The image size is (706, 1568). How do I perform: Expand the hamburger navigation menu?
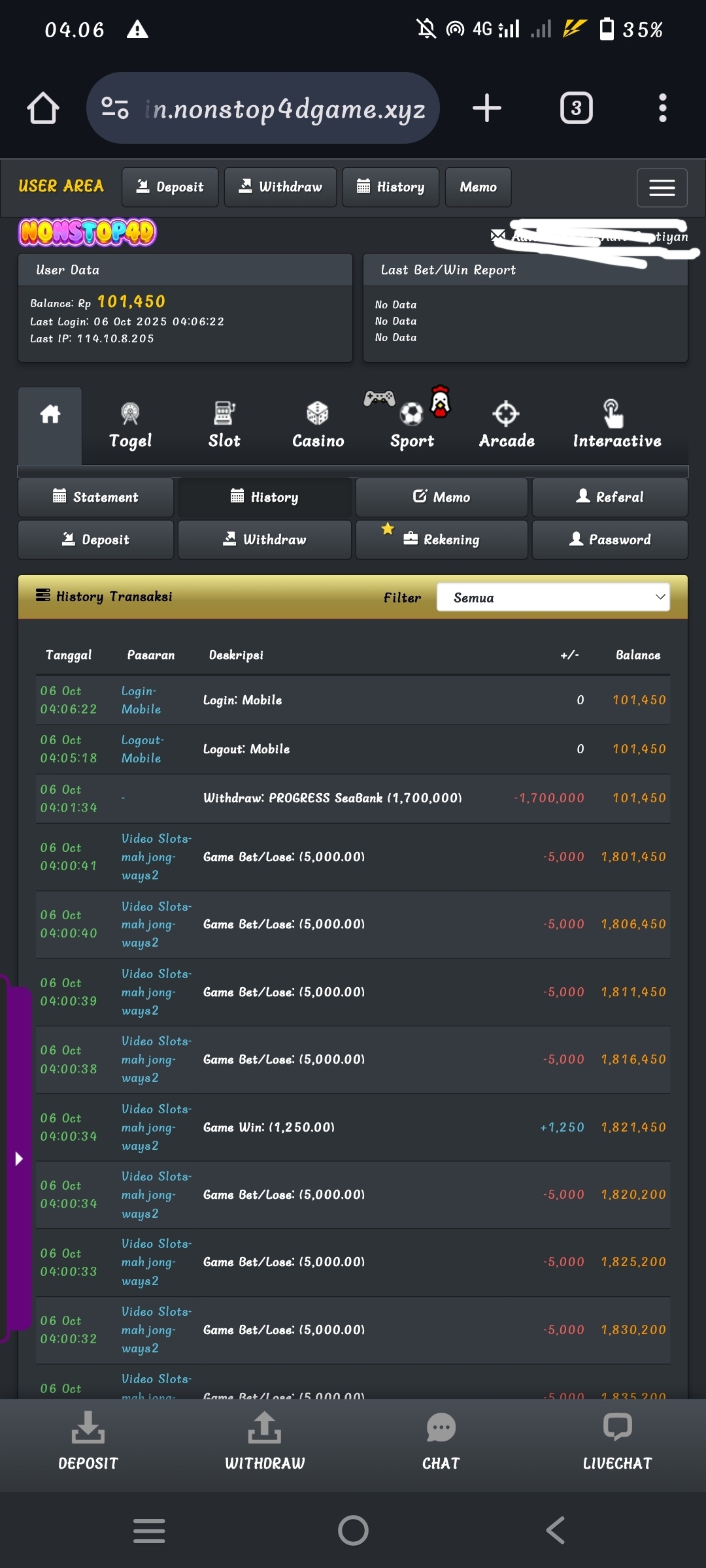[x=662, y=188]
